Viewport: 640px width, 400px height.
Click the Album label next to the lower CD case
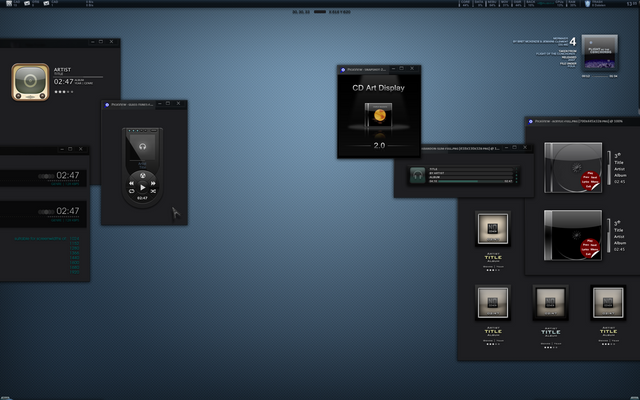click(x=620, y=243)
